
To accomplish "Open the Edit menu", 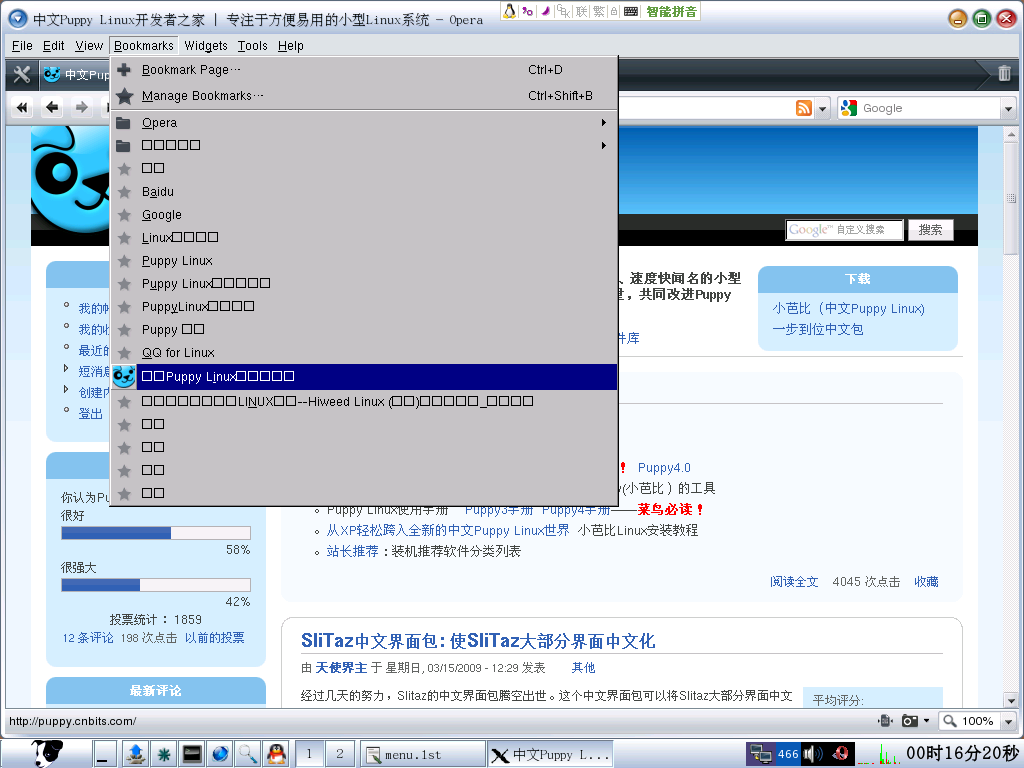I will (x=54, y=46).
